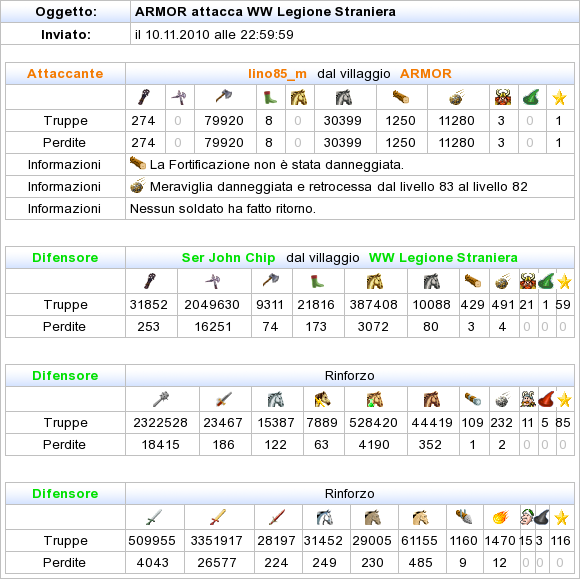Click reinforcement loss value 4190

374,444
